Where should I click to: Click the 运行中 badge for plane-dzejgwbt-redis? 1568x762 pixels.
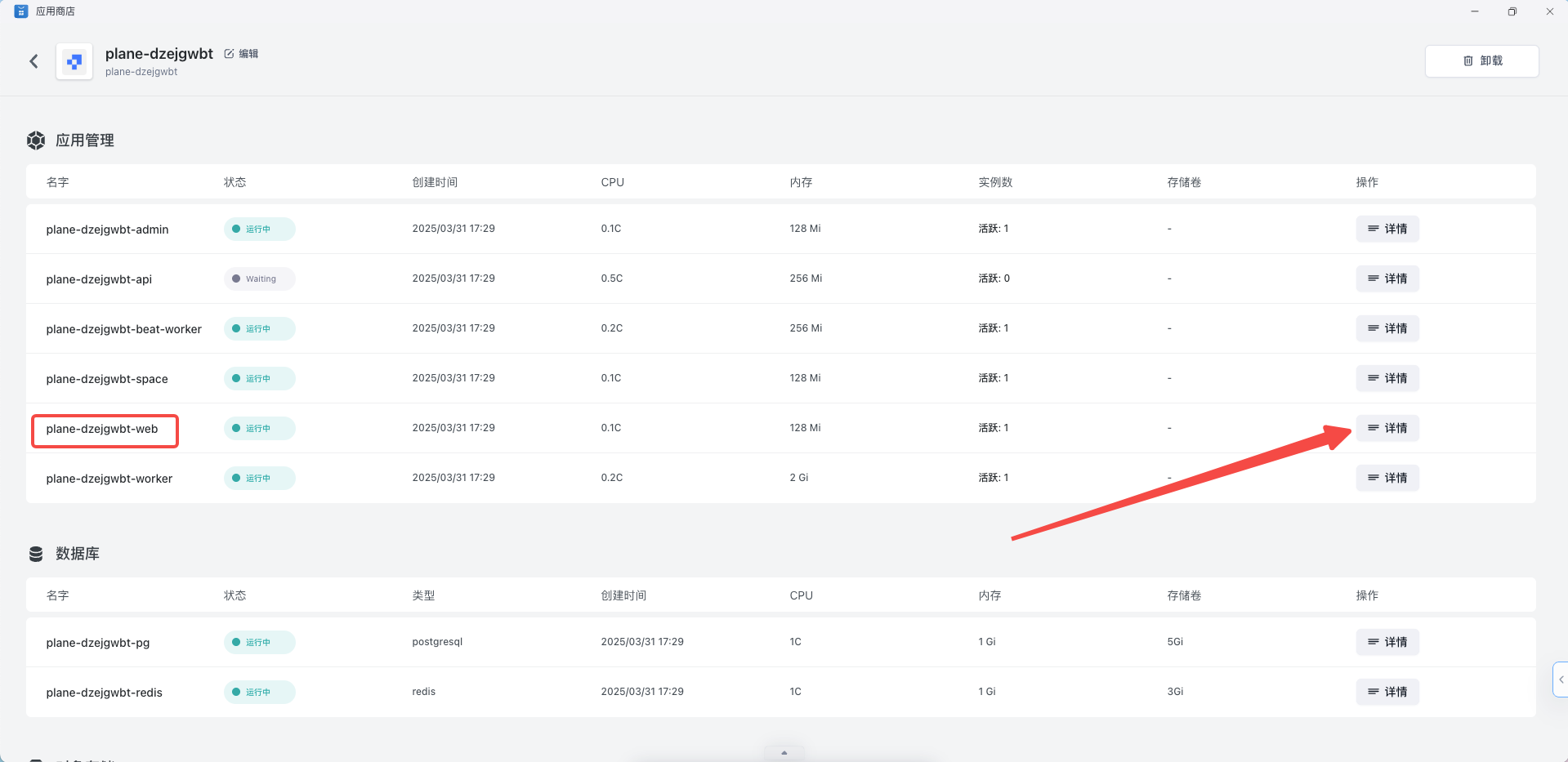[x=260, y=692]
